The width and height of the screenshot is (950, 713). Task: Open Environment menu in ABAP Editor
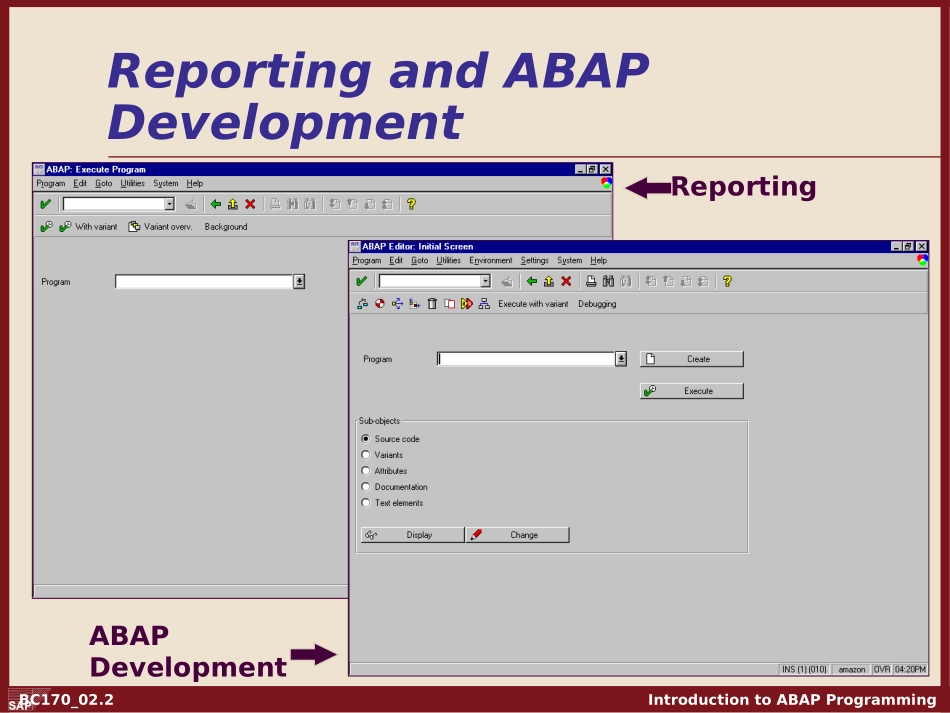coord(491,260)
